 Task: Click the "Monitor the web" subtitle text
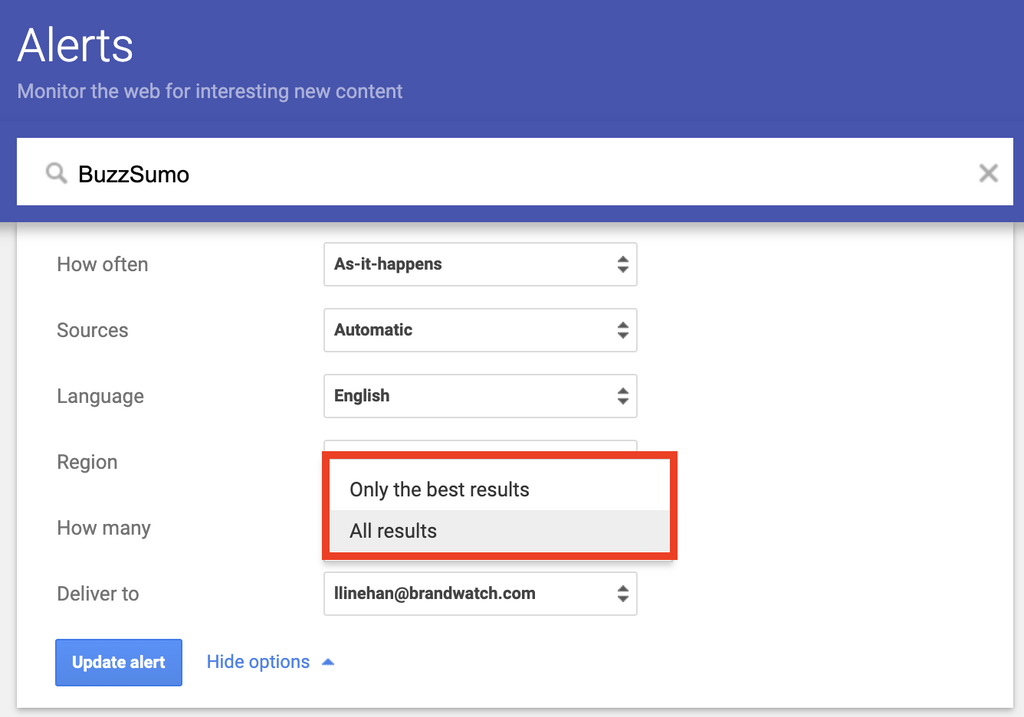click(x=210, y=91)
